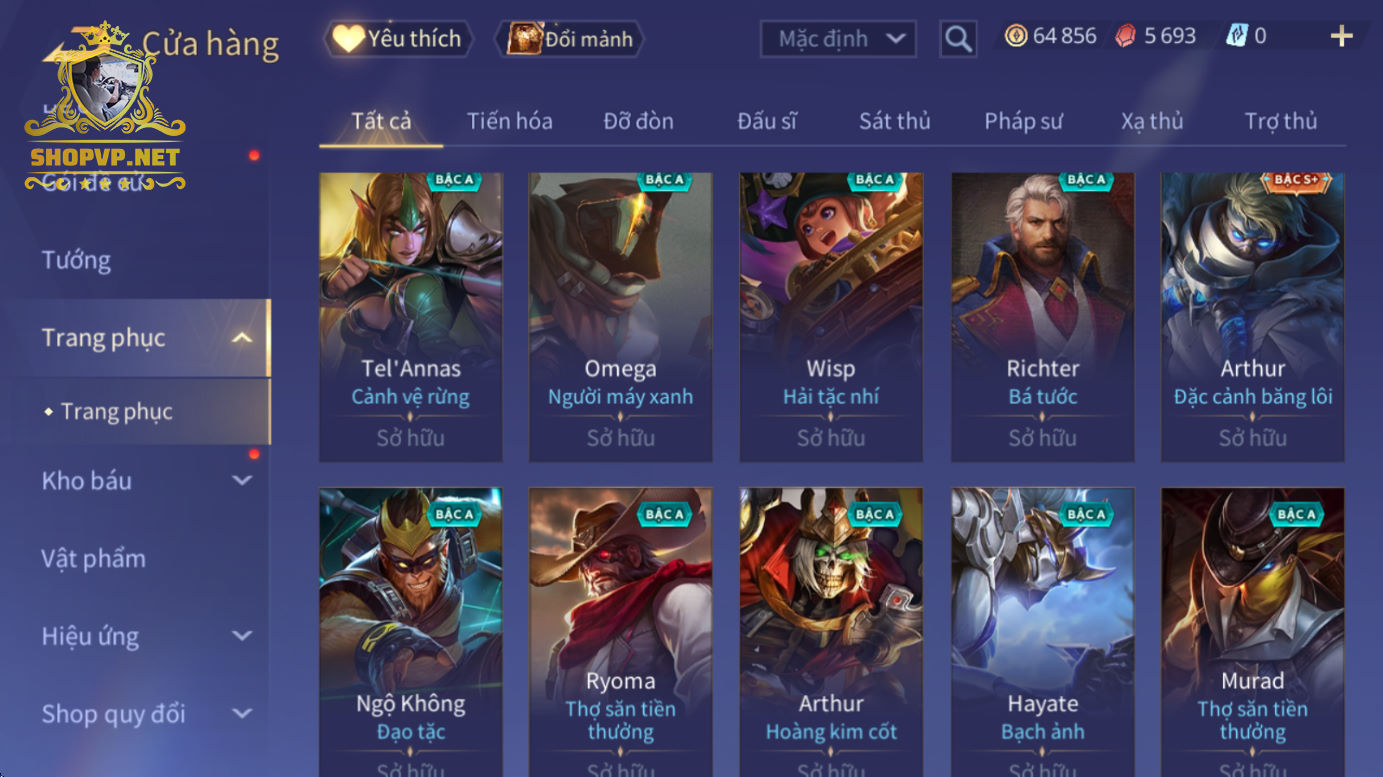Click the blue voucher ticket icon

(1237, 37)
